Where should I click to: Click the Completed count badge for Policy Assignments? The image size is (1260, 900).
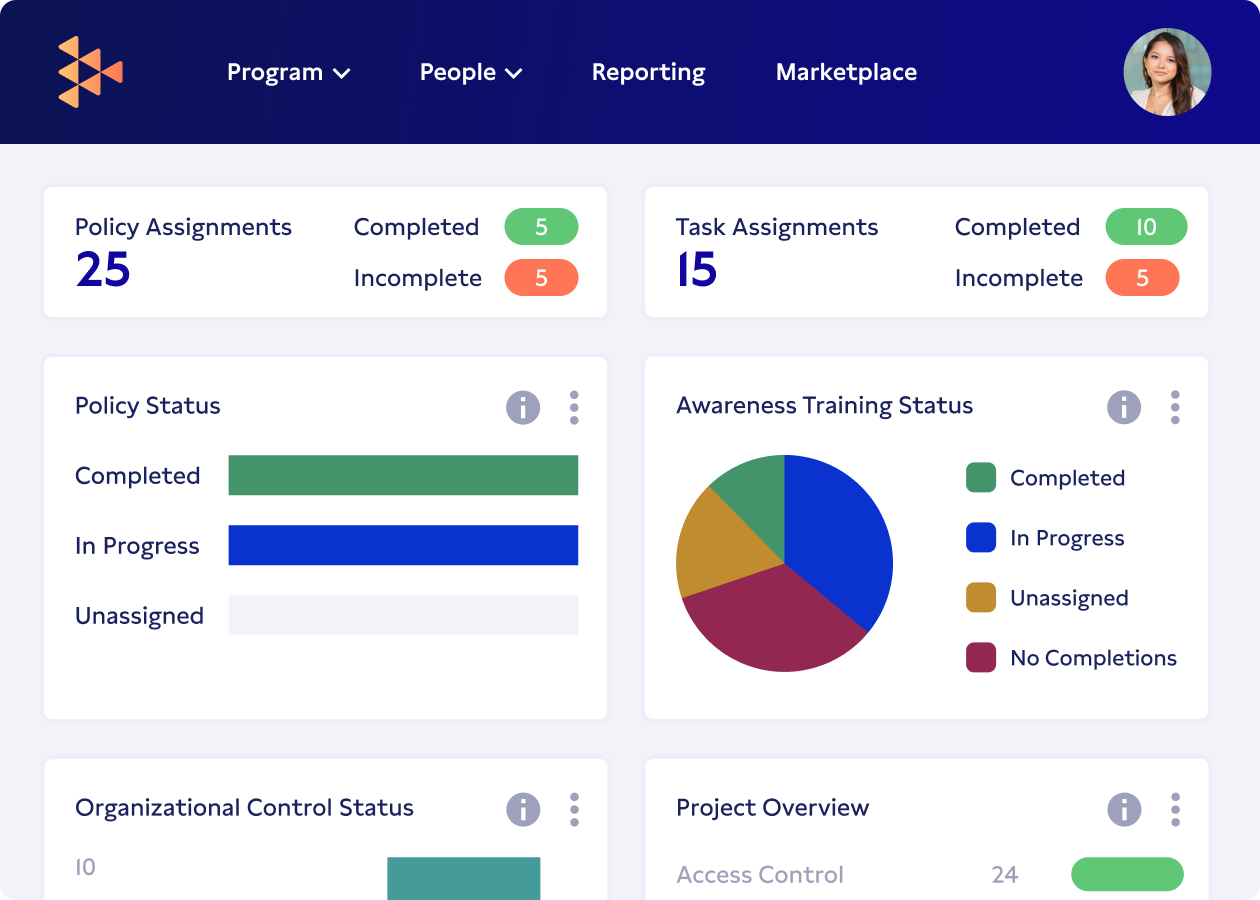[x=541, y=227]
